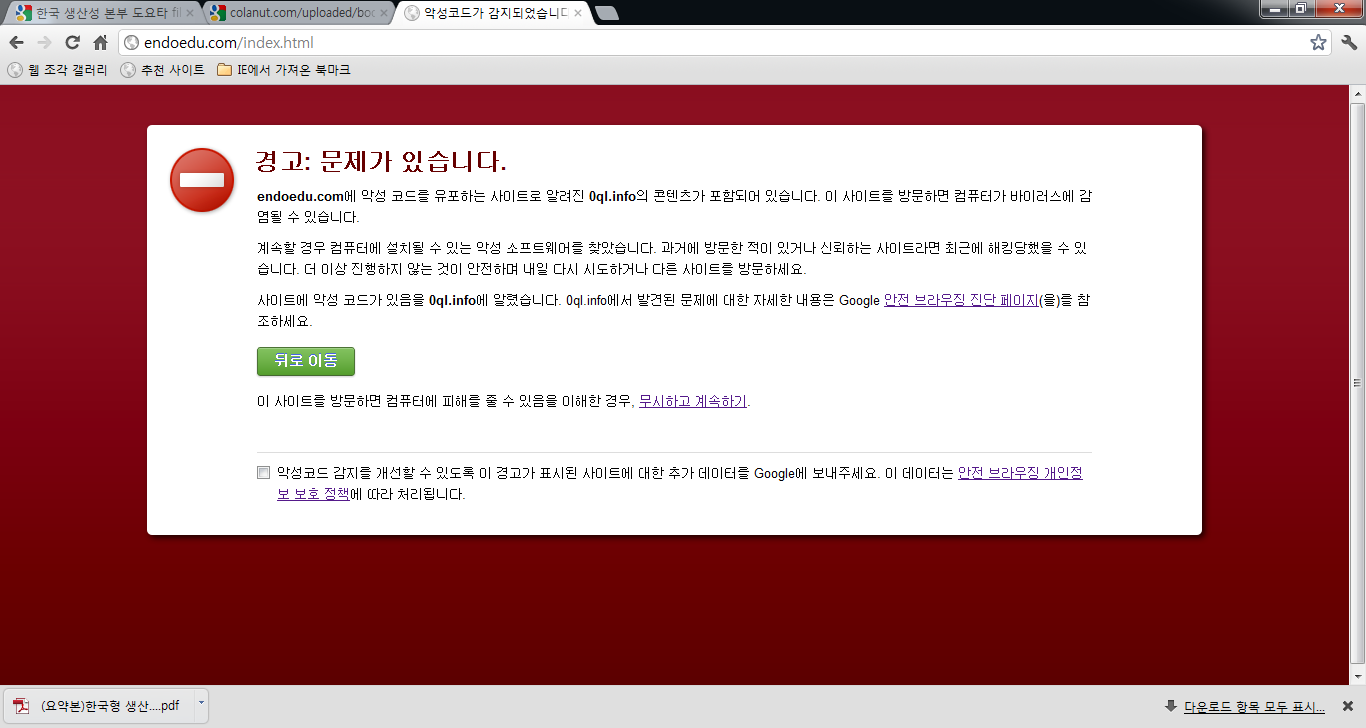
Task: Open the 안전 브라우징 진단 페이지 link
Action: pos(962,300)
